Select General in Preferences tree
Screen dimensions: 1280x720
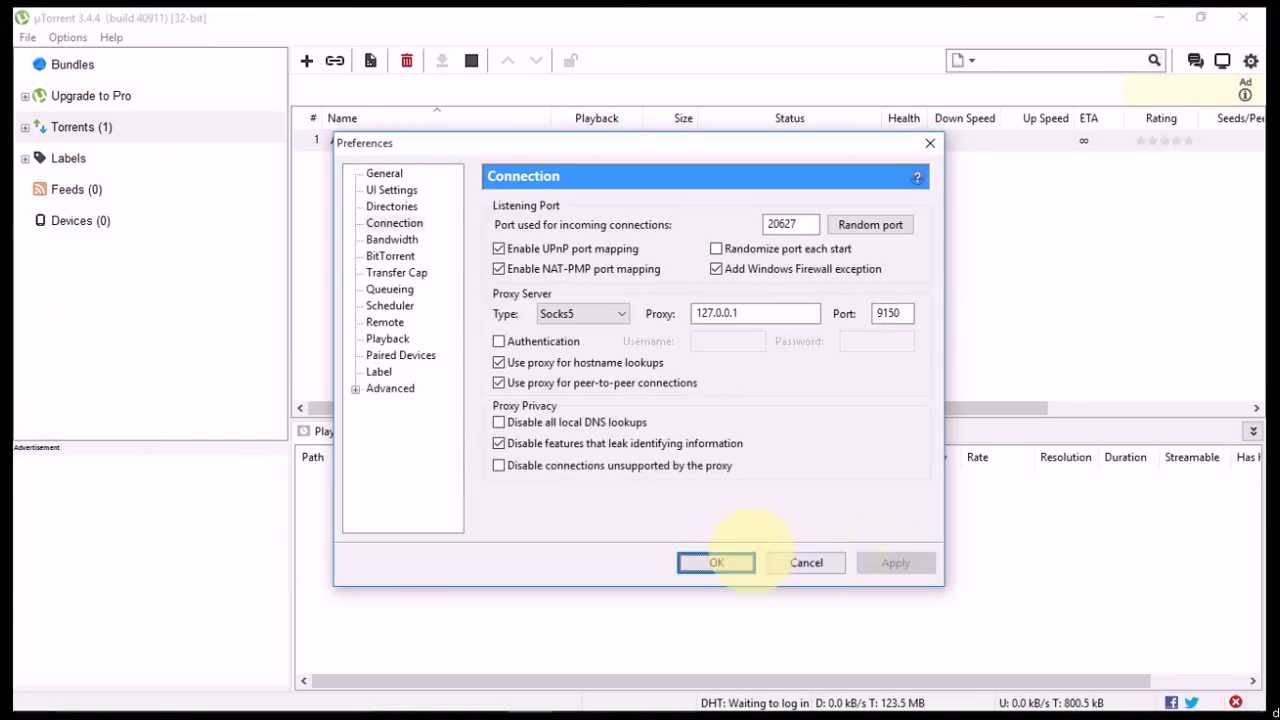point(384,173)
